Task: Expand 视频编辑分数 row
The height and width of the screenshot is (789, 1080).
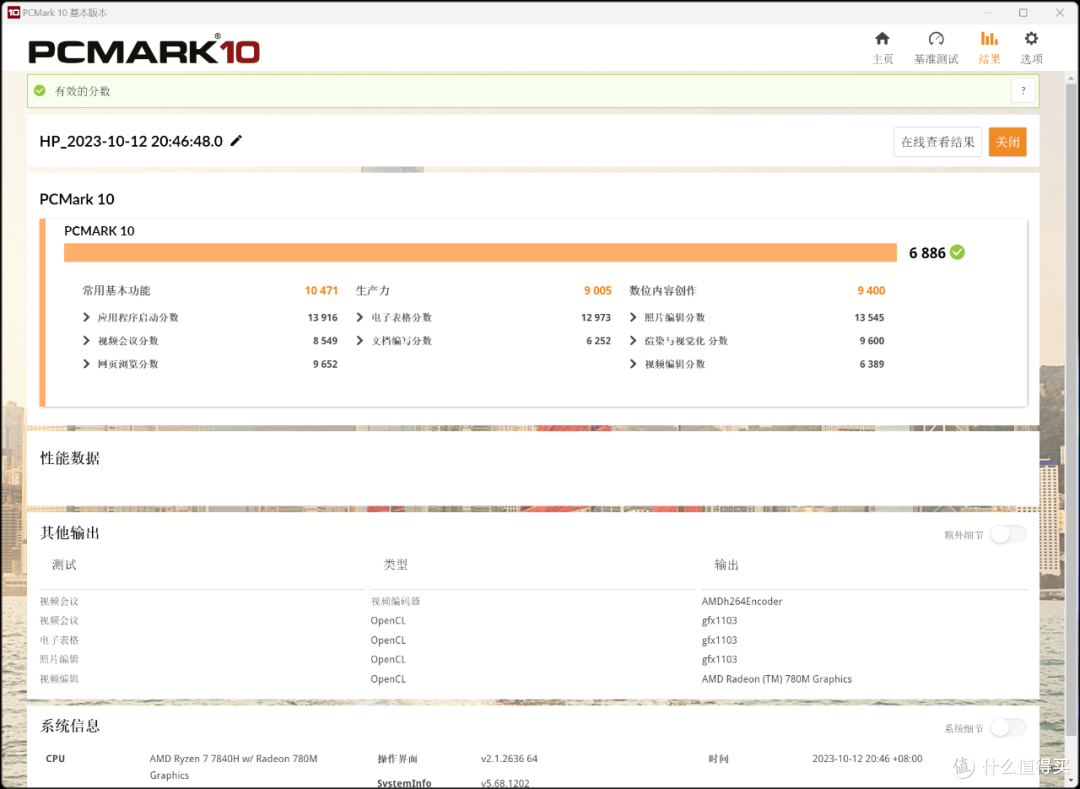Action: coord(633,364)
